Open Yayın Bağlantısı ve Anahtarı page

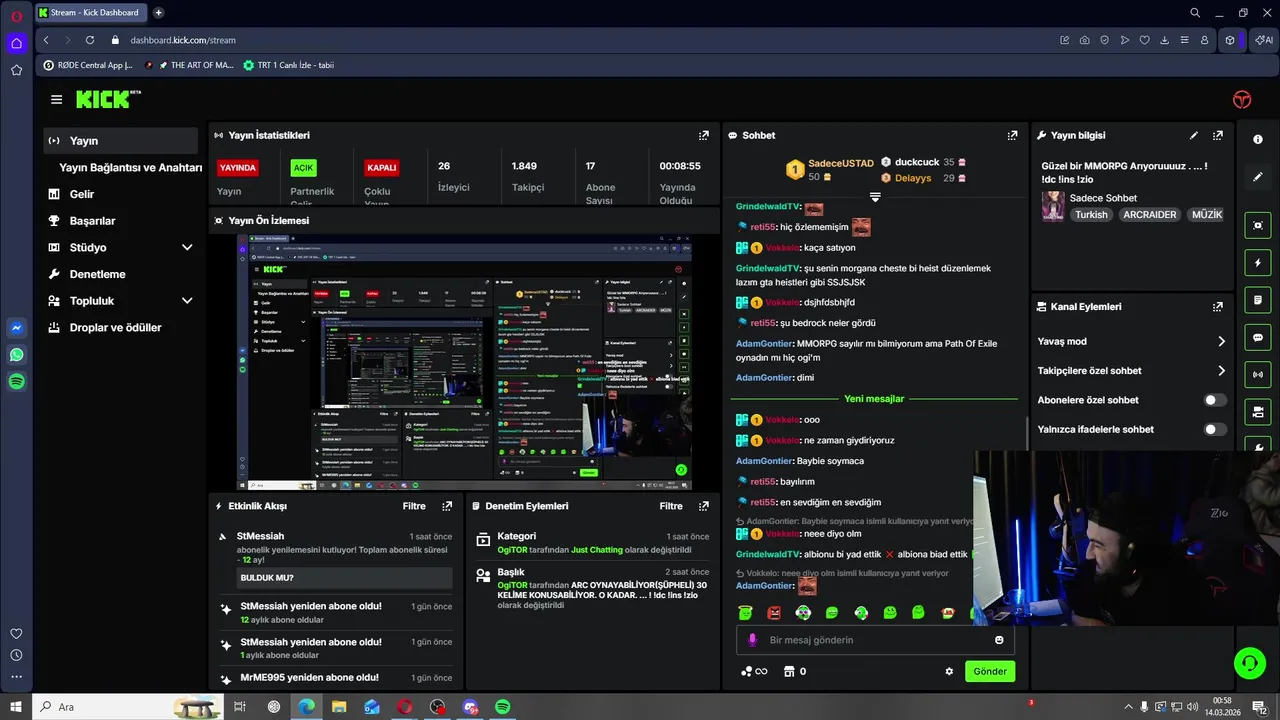click(x=130, y=167)
